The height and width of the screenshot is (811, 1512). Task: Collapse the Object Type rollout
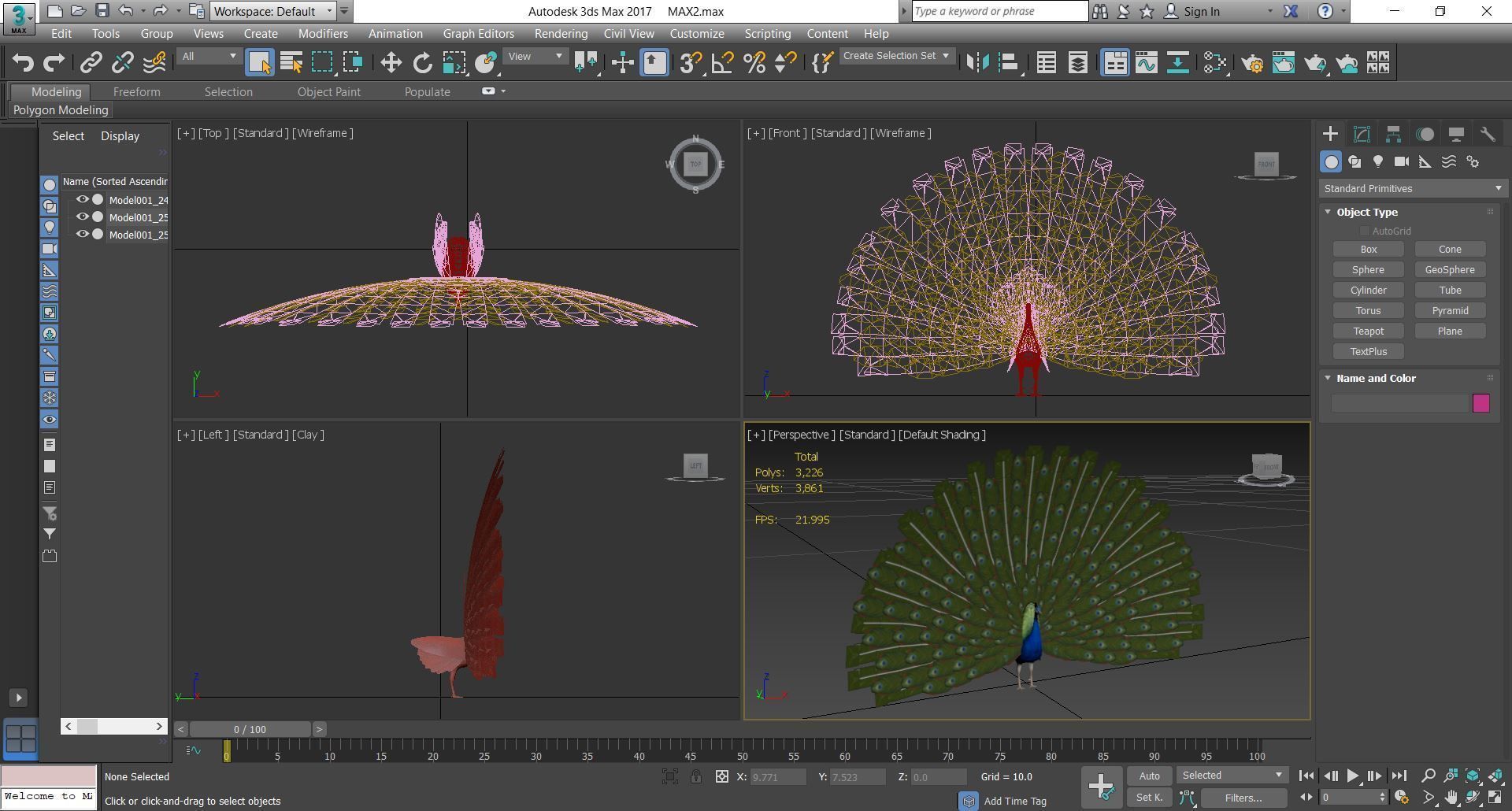(x=1329, y=212)
